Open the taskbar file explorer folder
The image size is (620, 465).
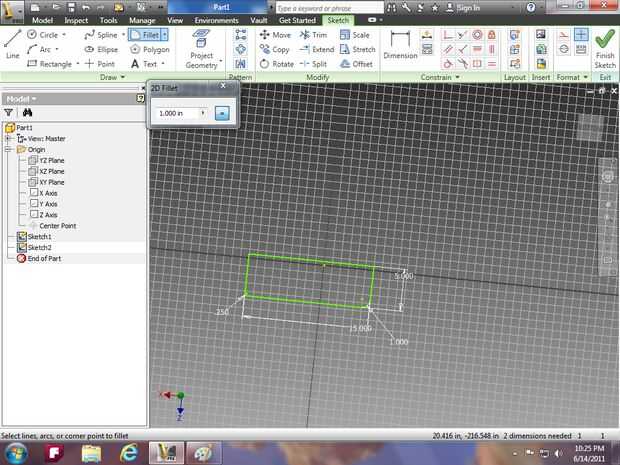[x=91, y=453]
